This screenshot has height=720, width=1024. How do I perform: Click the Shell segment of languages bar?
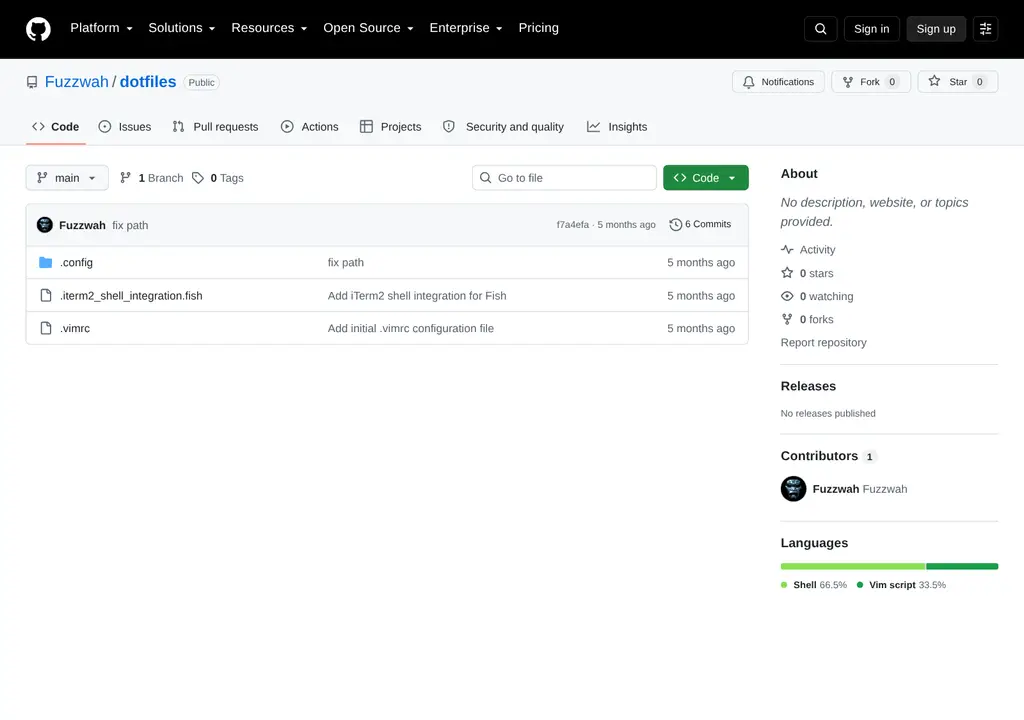(x=853, y=566)
